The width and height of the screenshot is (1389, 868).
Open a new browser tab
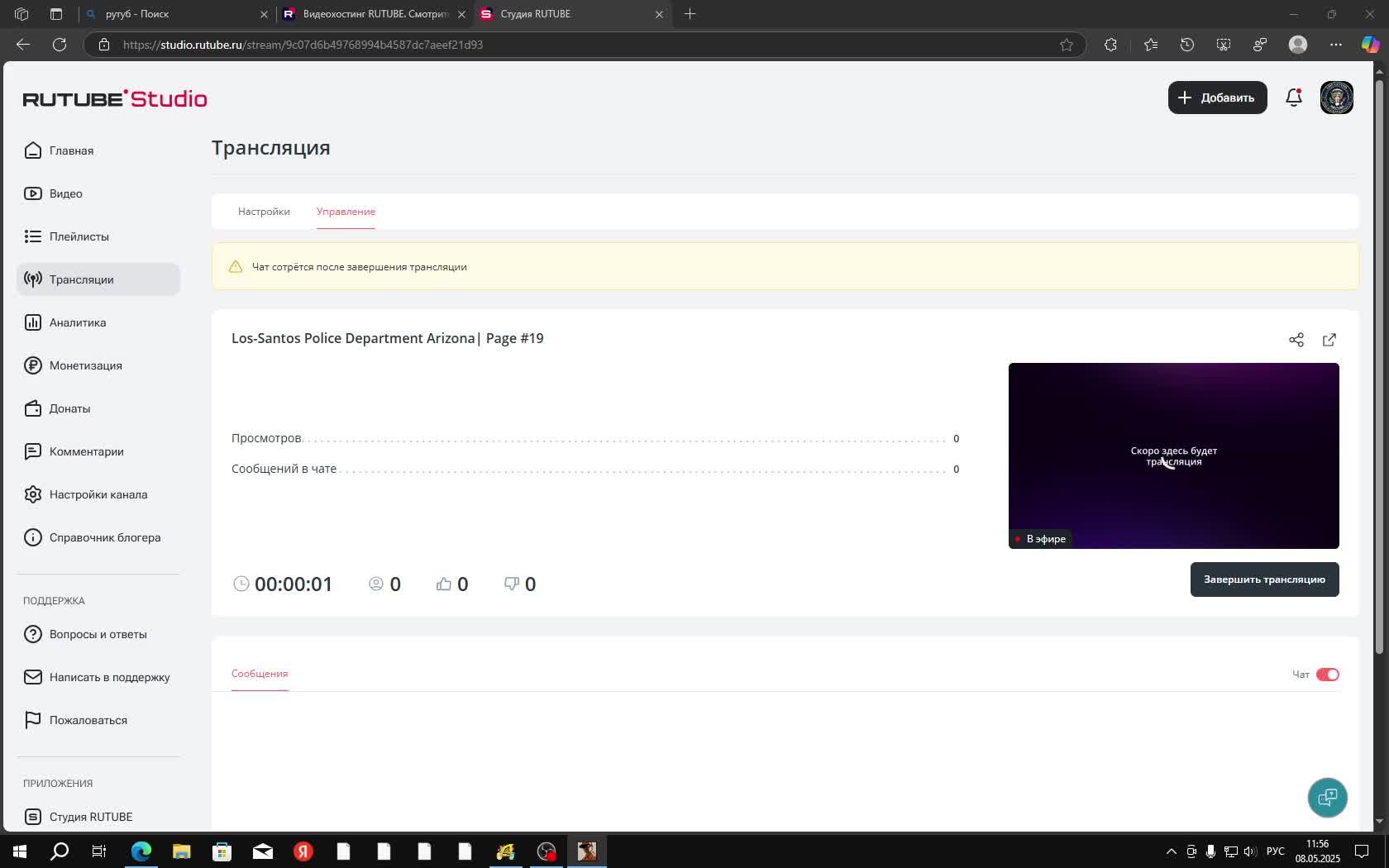[x=690, y=14]
